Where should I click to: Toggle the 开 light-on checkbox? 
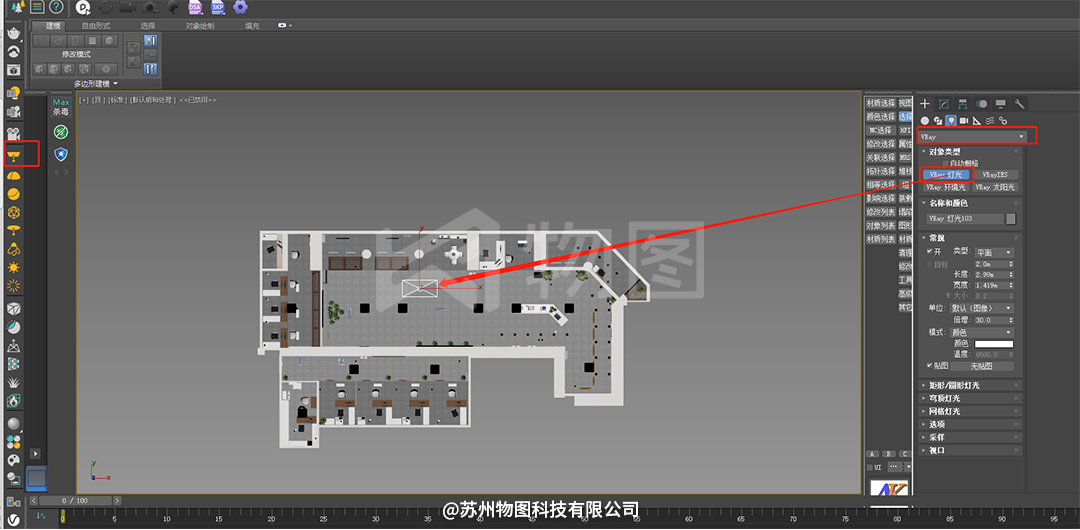tap(929, 252)
